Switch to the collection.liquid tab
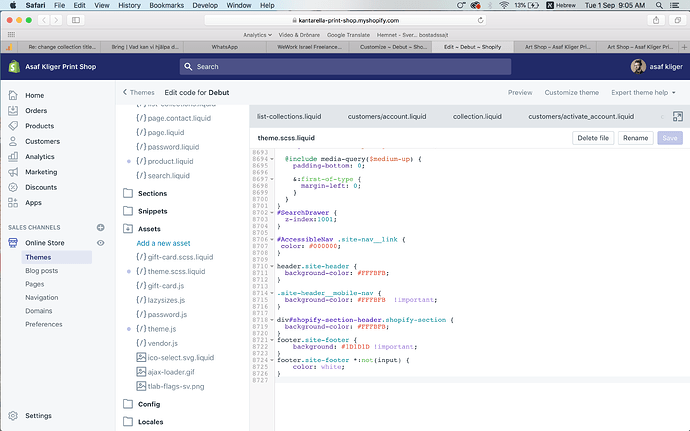The height and width of the screenshot is (431, 690). 477,117
